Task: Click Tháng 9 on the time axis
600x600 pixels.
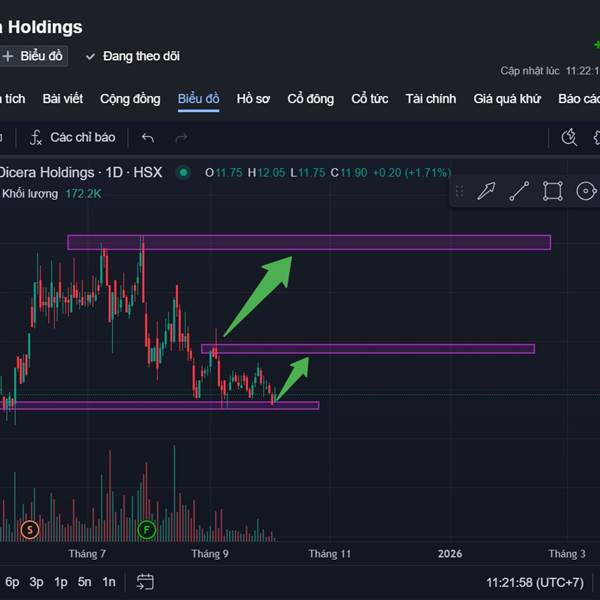Action: point(210,554)
